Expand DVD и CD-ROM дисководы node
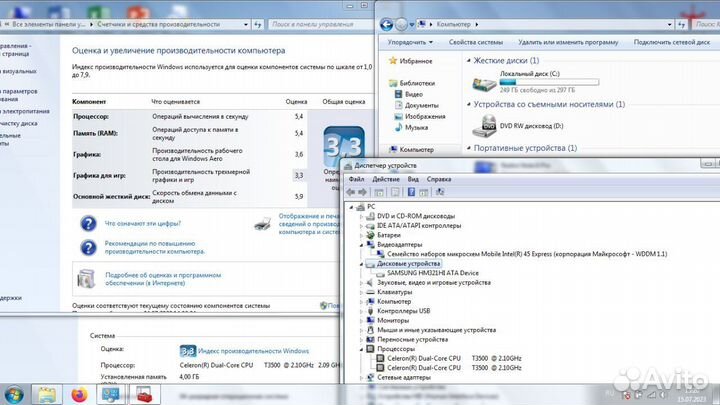The width and height of the screenshot is (720, 405). tap(361, 216)
